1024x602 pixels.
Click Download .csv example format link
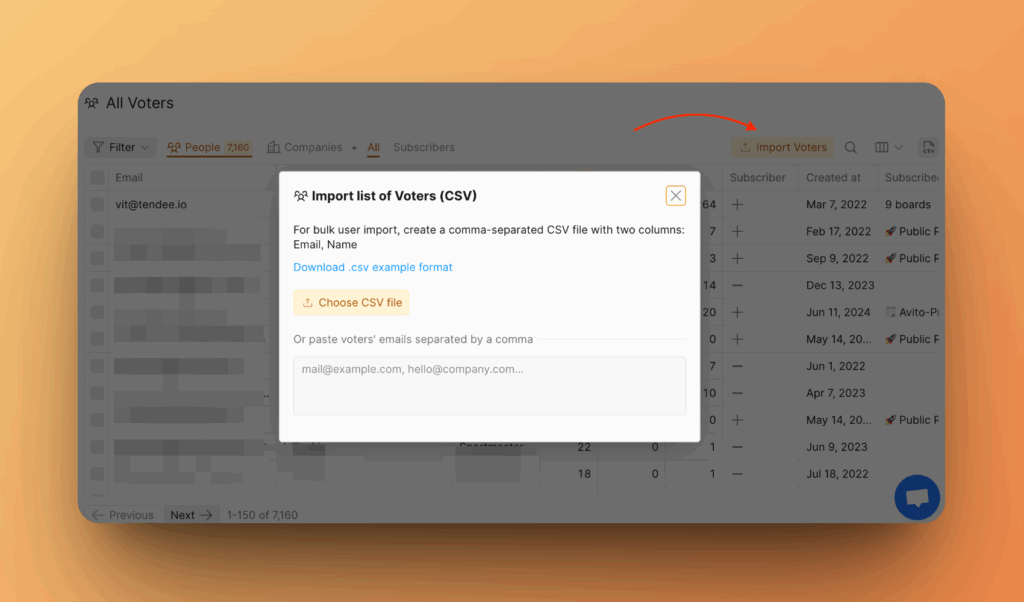(x=373, y=268)
